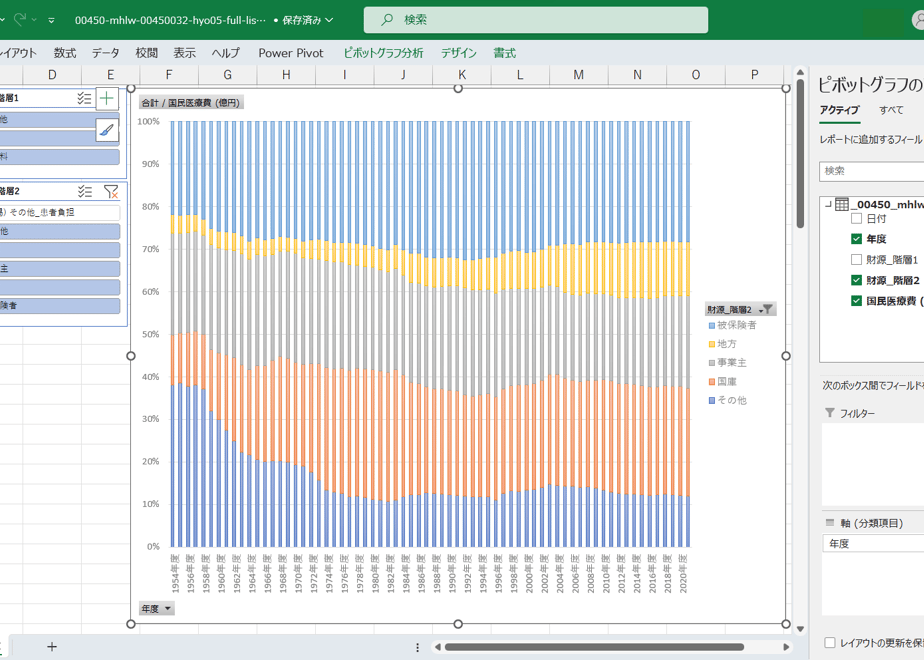Click the 国庫 legend color marker
Image resolution: width=924 pixels, height=660 pixels.
tap(711, 382)
